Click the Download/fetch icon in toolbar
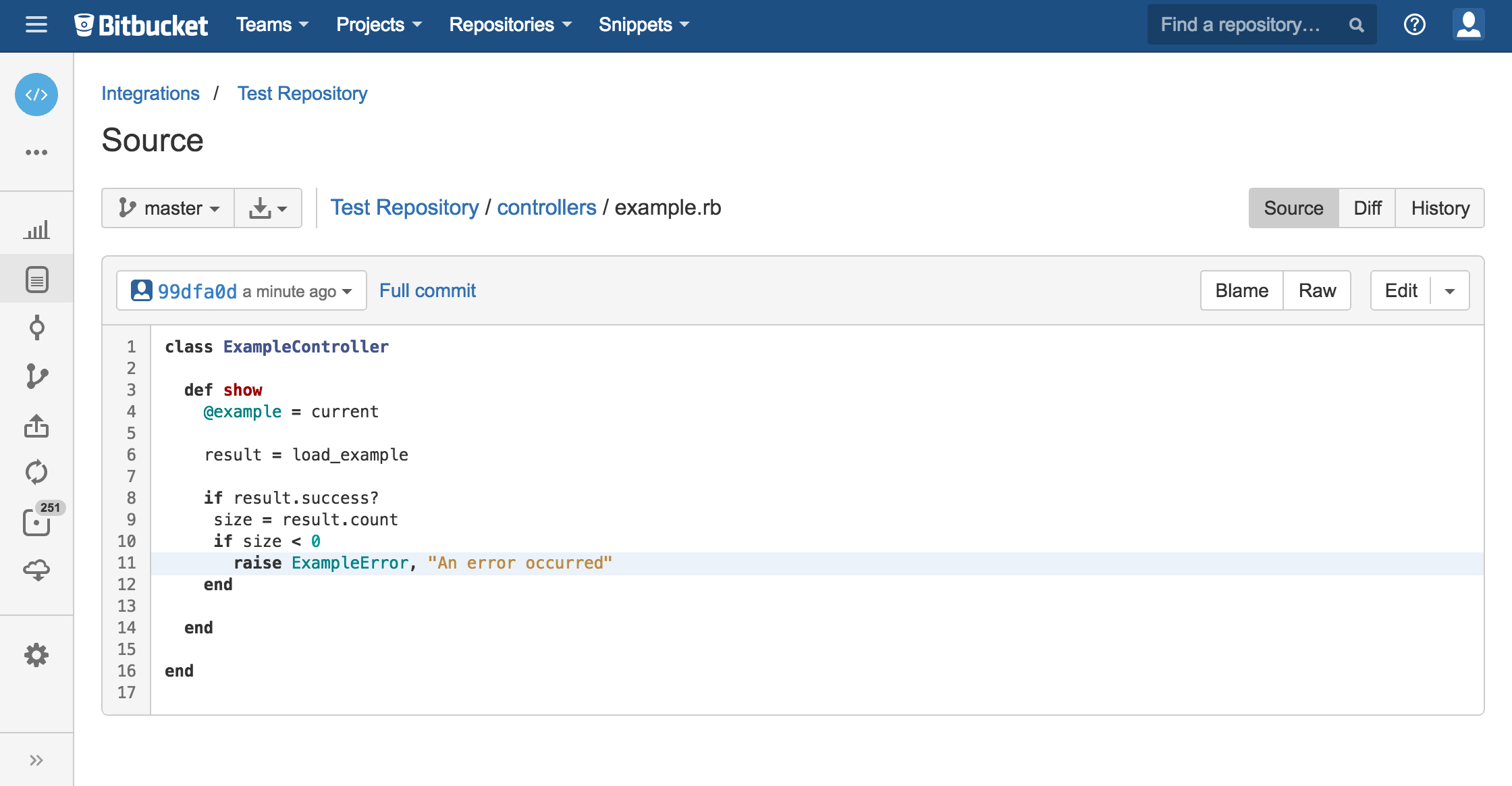 266,208
